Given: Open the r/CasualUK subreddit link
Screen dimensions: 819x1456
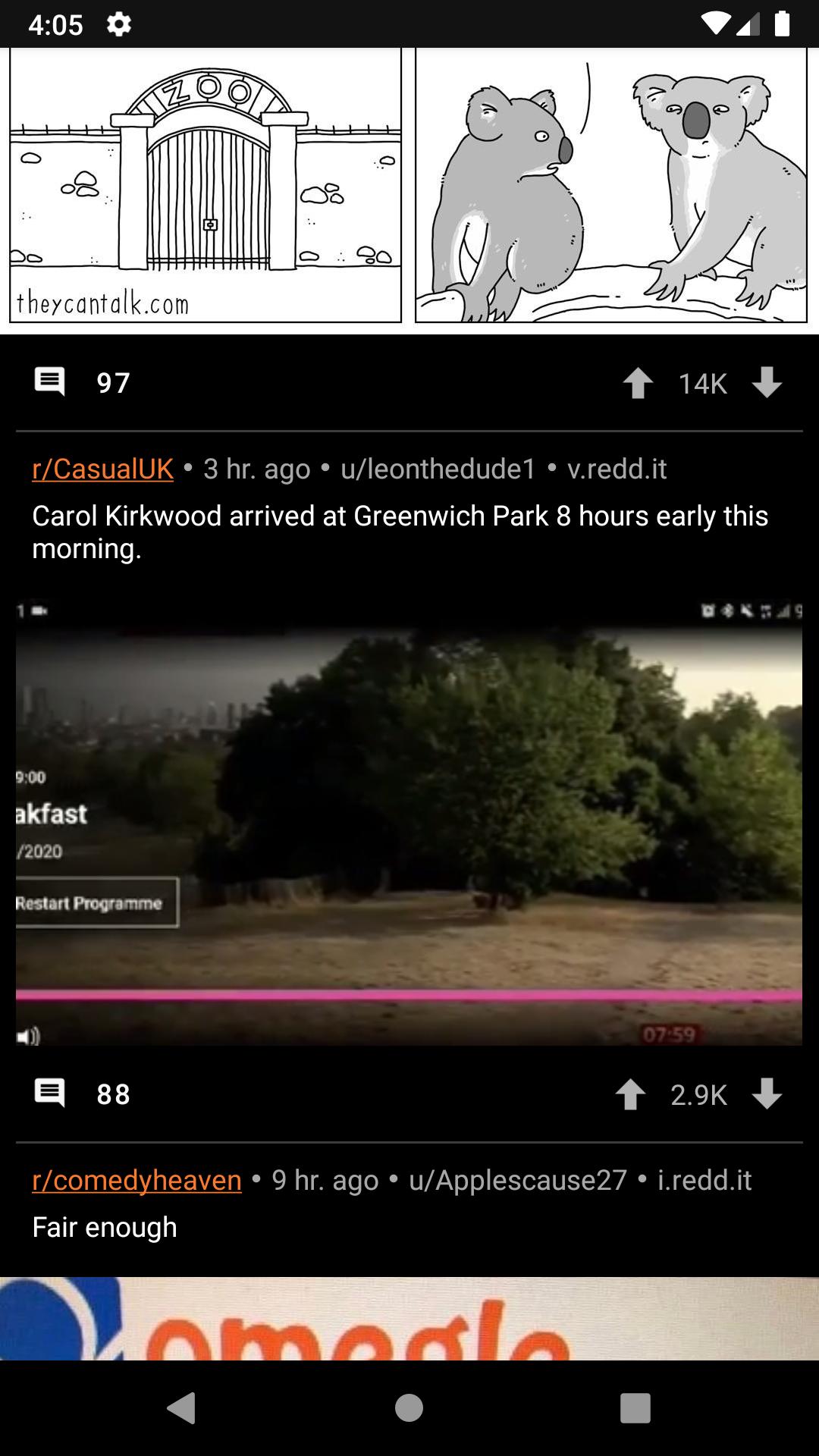Looking at the screenshot, I should [x=102, y=469].
